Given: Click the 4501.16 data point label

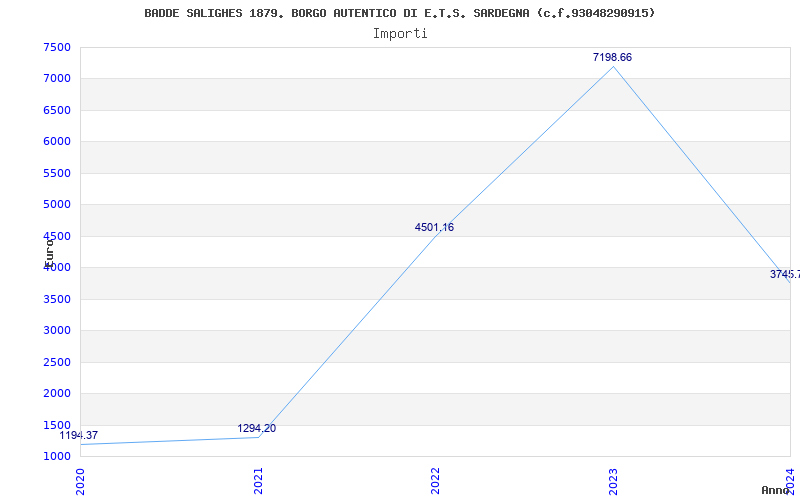Looking at the screenshot, I should tap(434, 228).
